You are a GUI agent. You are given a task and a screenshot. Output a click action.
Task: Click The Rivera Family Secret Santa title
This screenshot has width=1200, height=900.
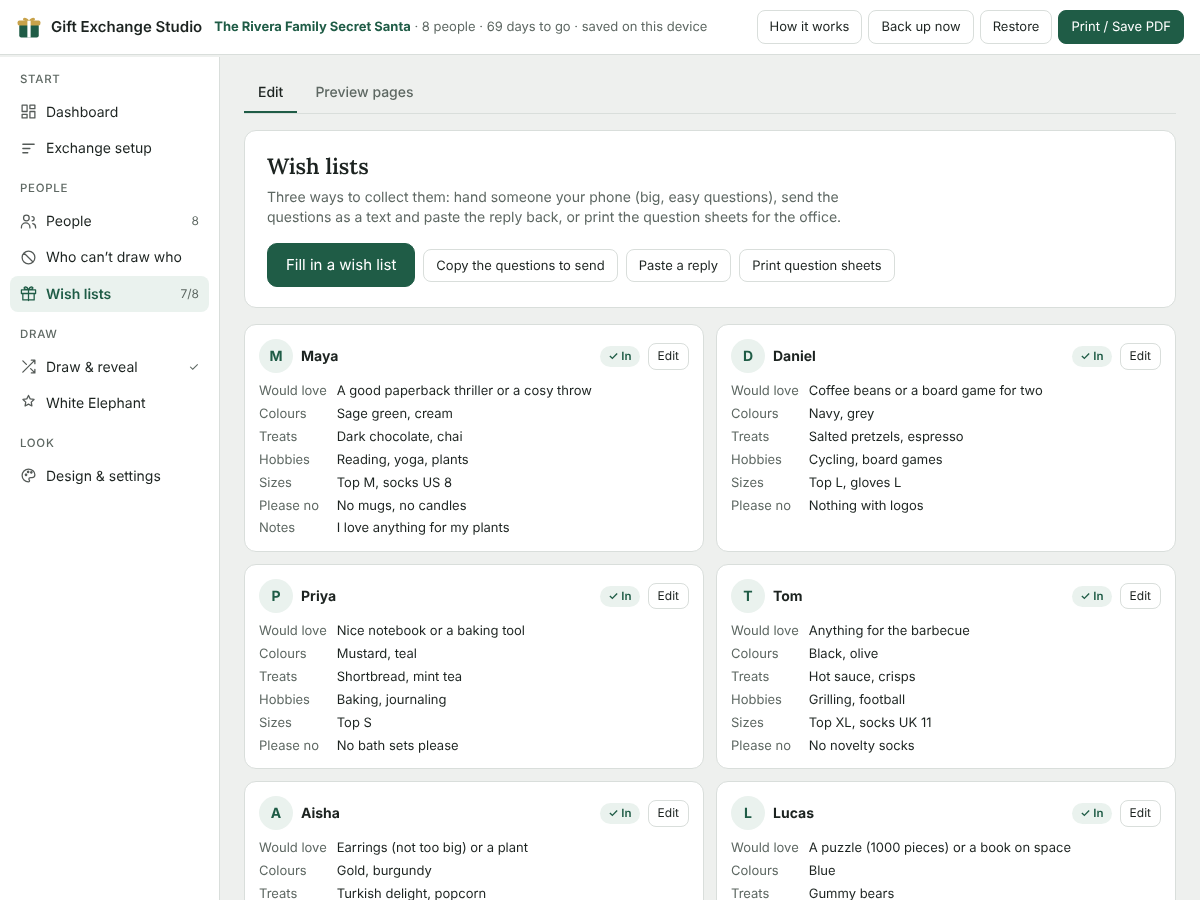311,27
